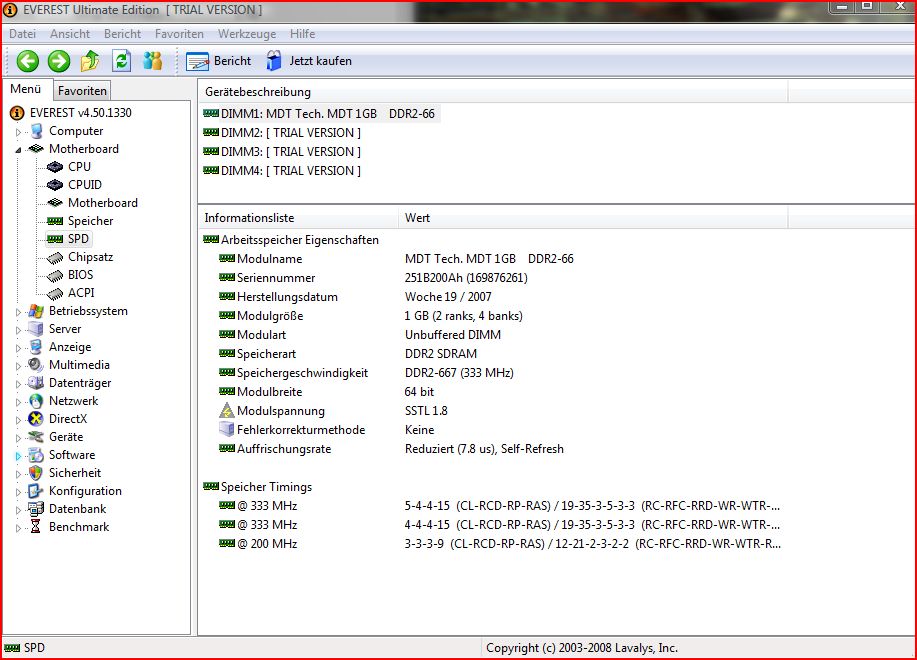Select Geräte in the tree
The height and width of the screenshot is (660, 917).
point(66,437)
